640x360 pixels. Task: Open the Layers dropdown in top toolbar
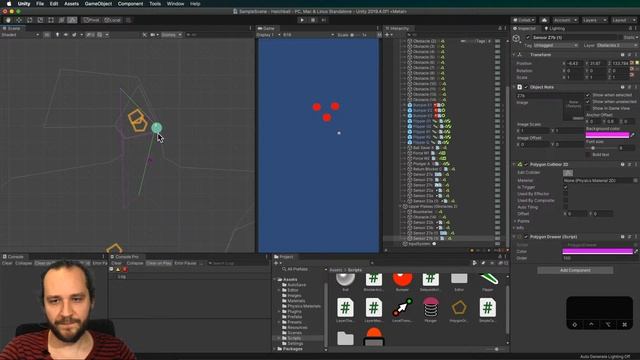point(594,20)
